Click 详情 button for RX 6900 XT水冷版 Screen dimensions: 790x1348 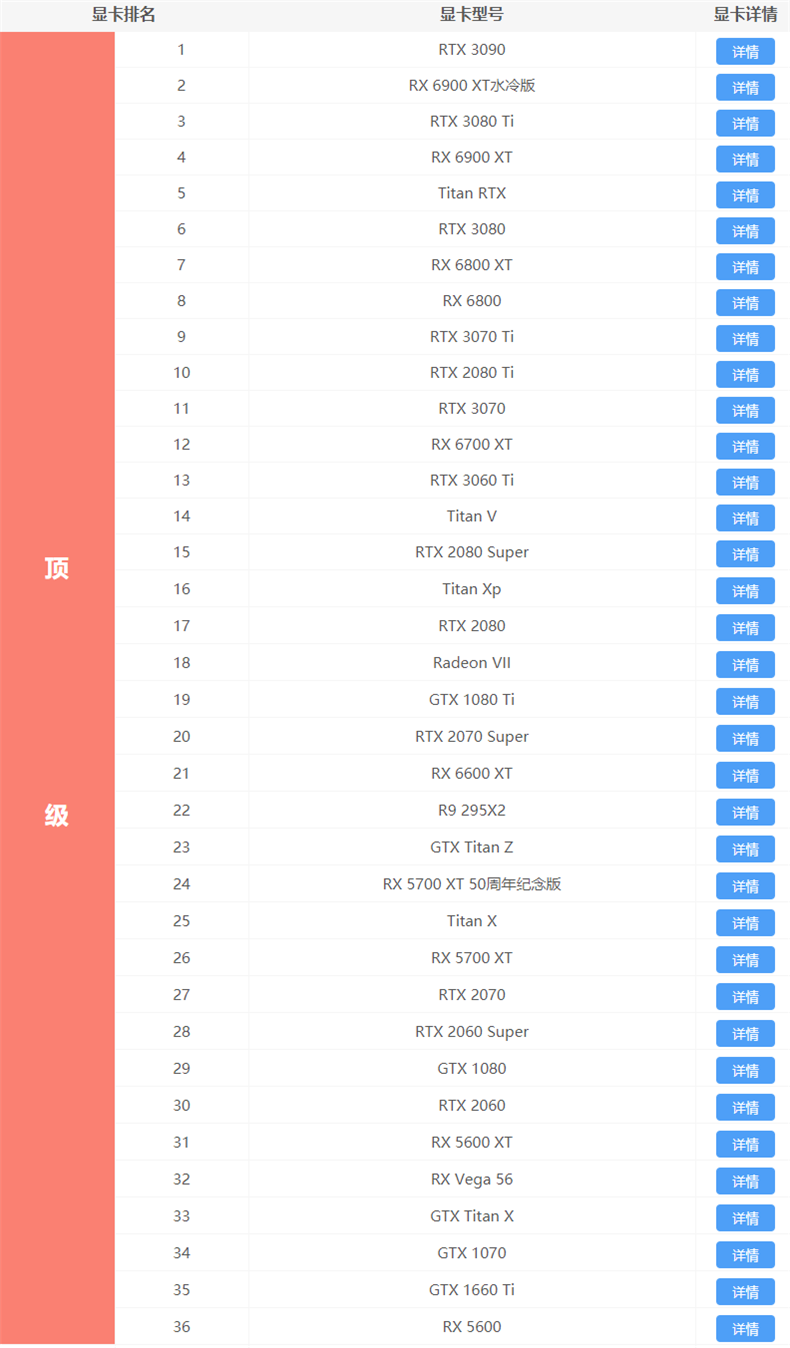745,87
